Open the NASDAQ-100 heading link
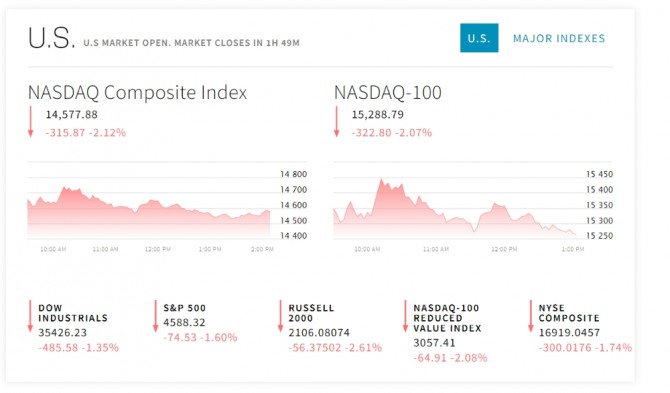670x393 pixels. point(388,92)
